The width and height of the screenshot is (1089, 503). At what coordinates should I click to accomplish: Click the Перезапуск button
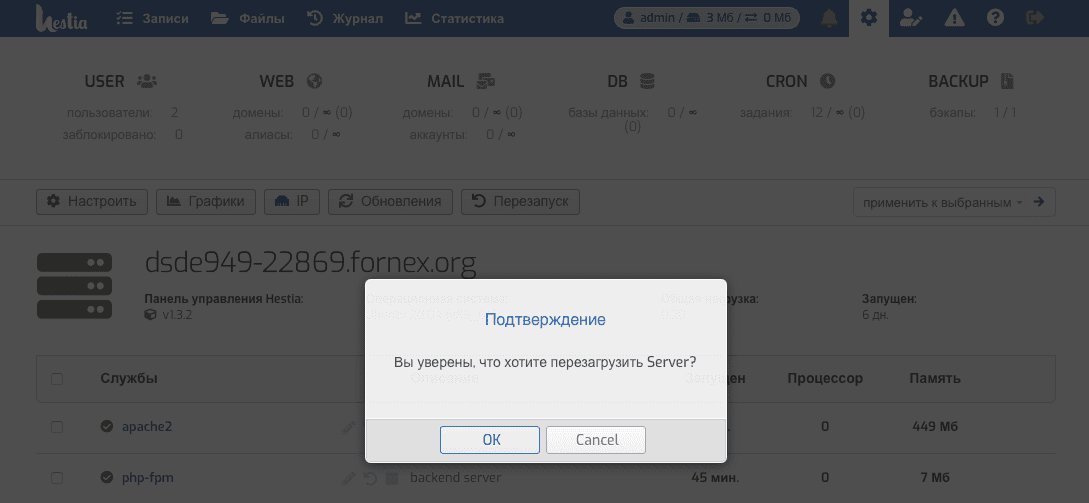pos(520,201)
